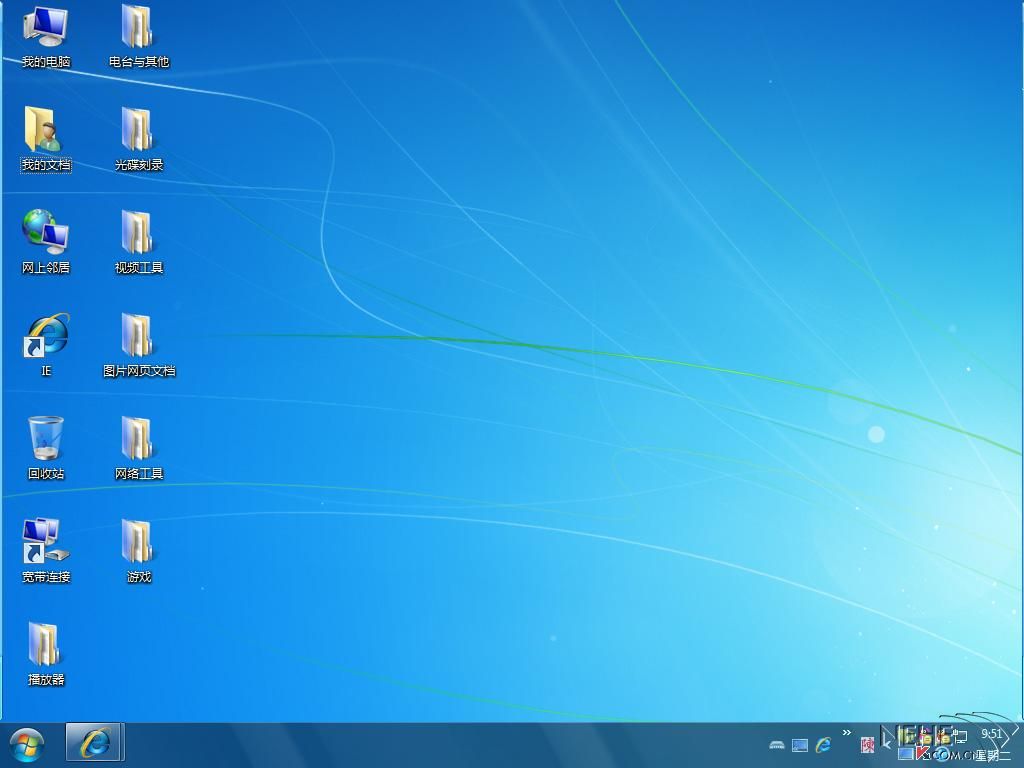Select the 播放器 folder icon
The image size is (1024, 768).
point(46,653)
